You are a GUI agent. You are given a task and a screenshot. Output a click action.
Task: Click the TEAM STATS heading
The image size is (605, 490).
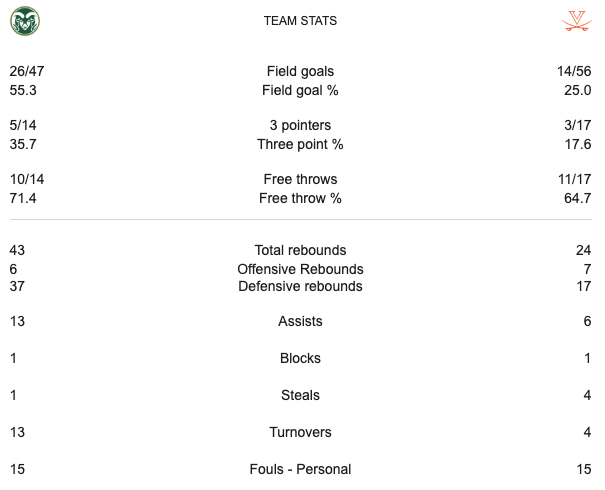[300, 21]
